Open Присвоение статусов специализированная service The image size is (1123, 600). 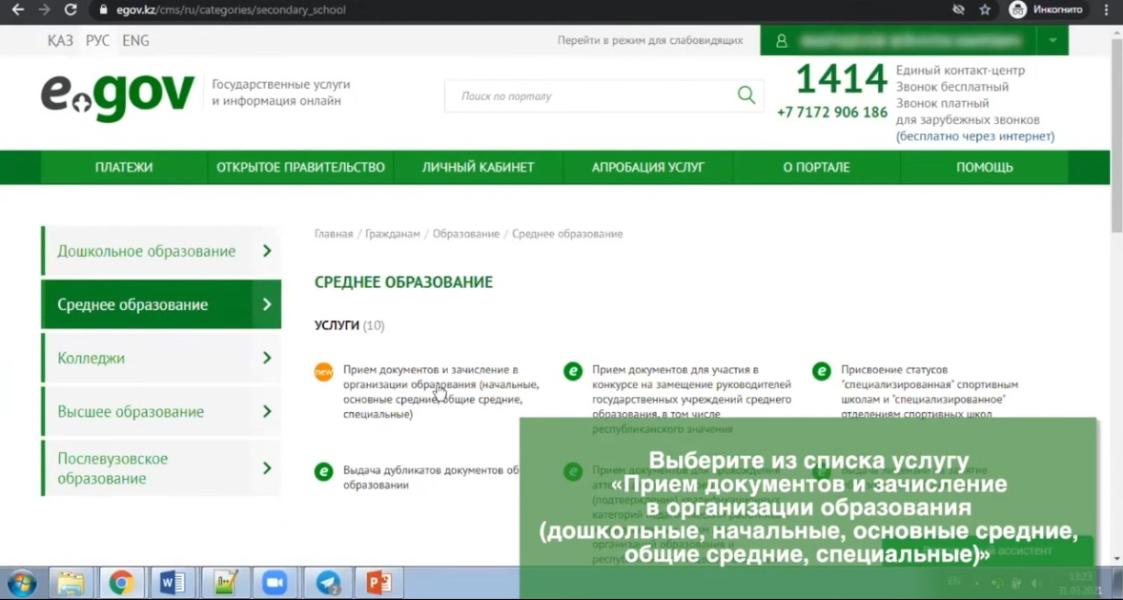[x=929, y=392]
